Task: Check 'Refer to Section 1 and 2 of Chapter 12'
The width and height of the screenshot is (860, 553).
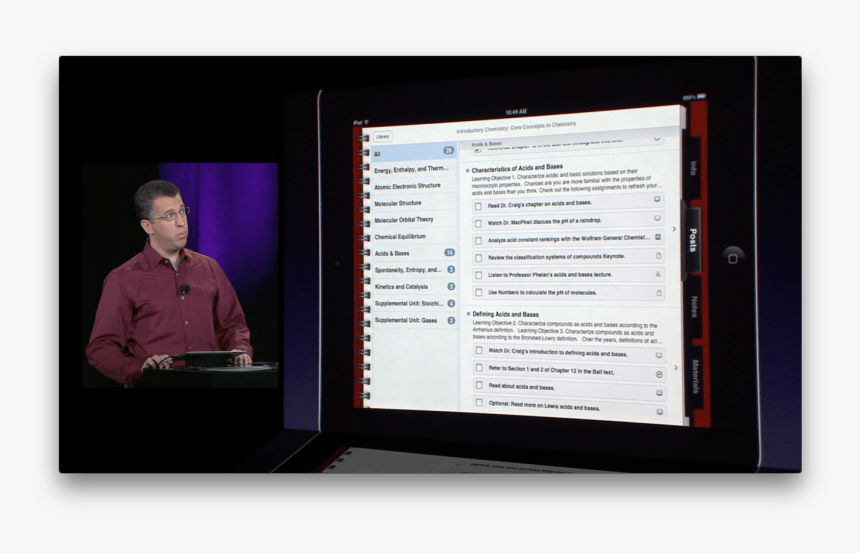Action: point(479,368)
